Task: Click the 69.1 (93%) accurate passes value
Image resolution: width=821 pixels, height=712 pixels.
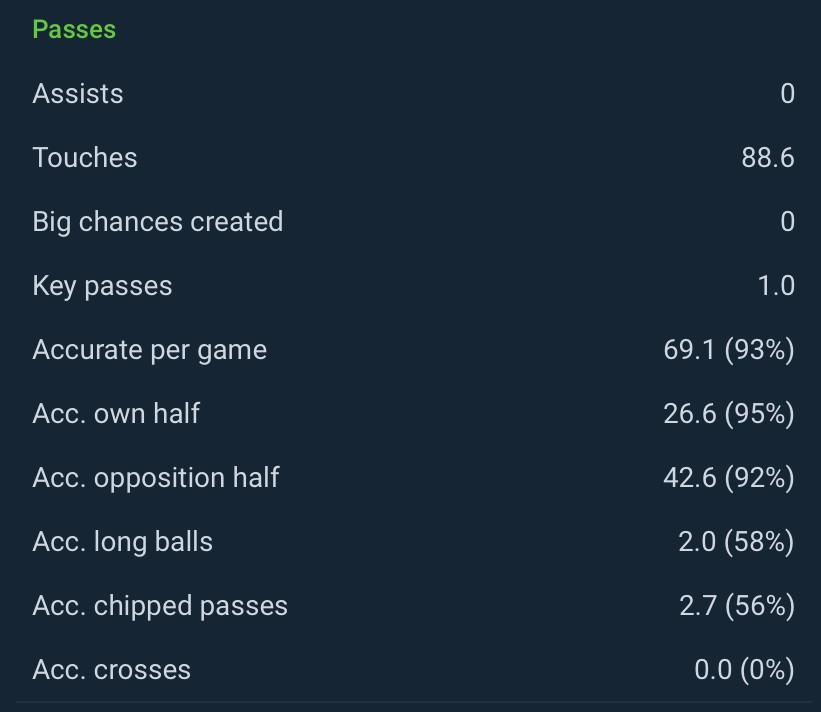Action: (728, 350)
